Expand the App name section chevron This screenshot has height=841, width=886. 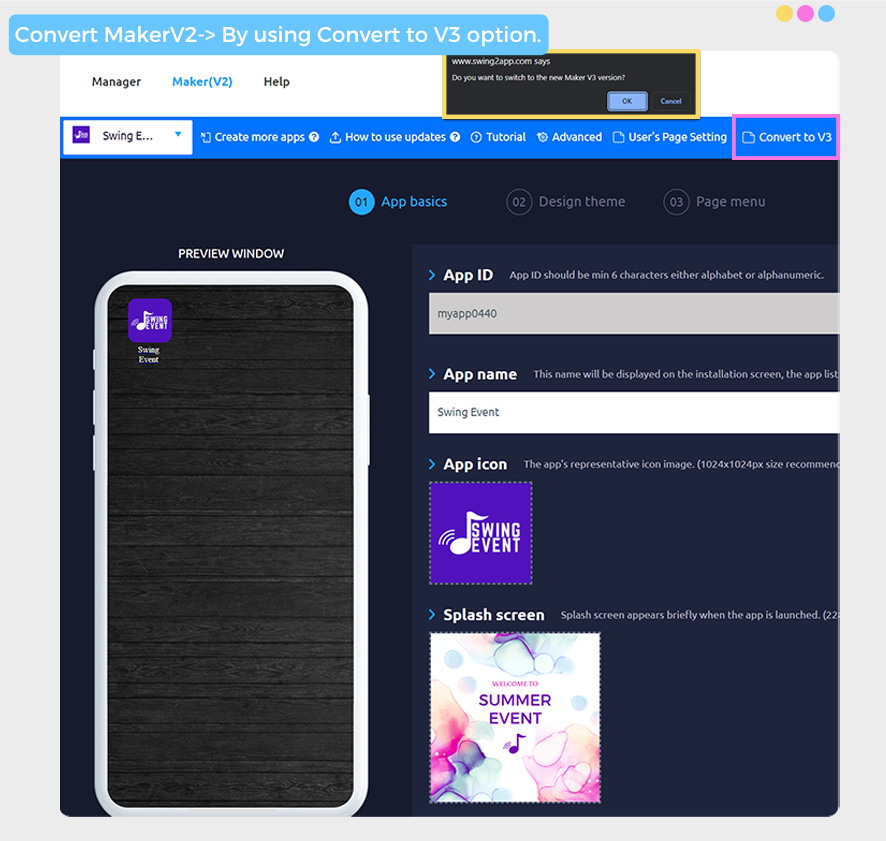(x=432, y=374)
